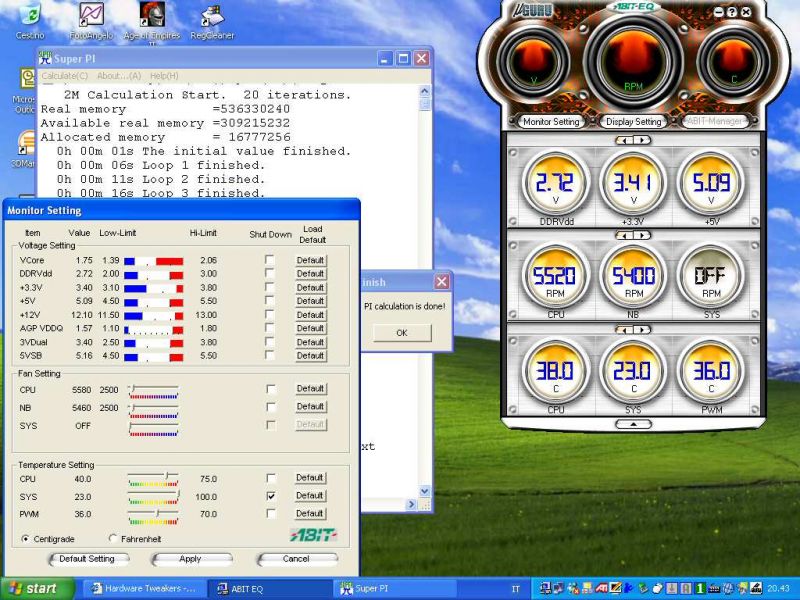Collapse the uGuru gauge panel with the up arrow
This screenshot has width=800, height=600.
coord(633,424)
